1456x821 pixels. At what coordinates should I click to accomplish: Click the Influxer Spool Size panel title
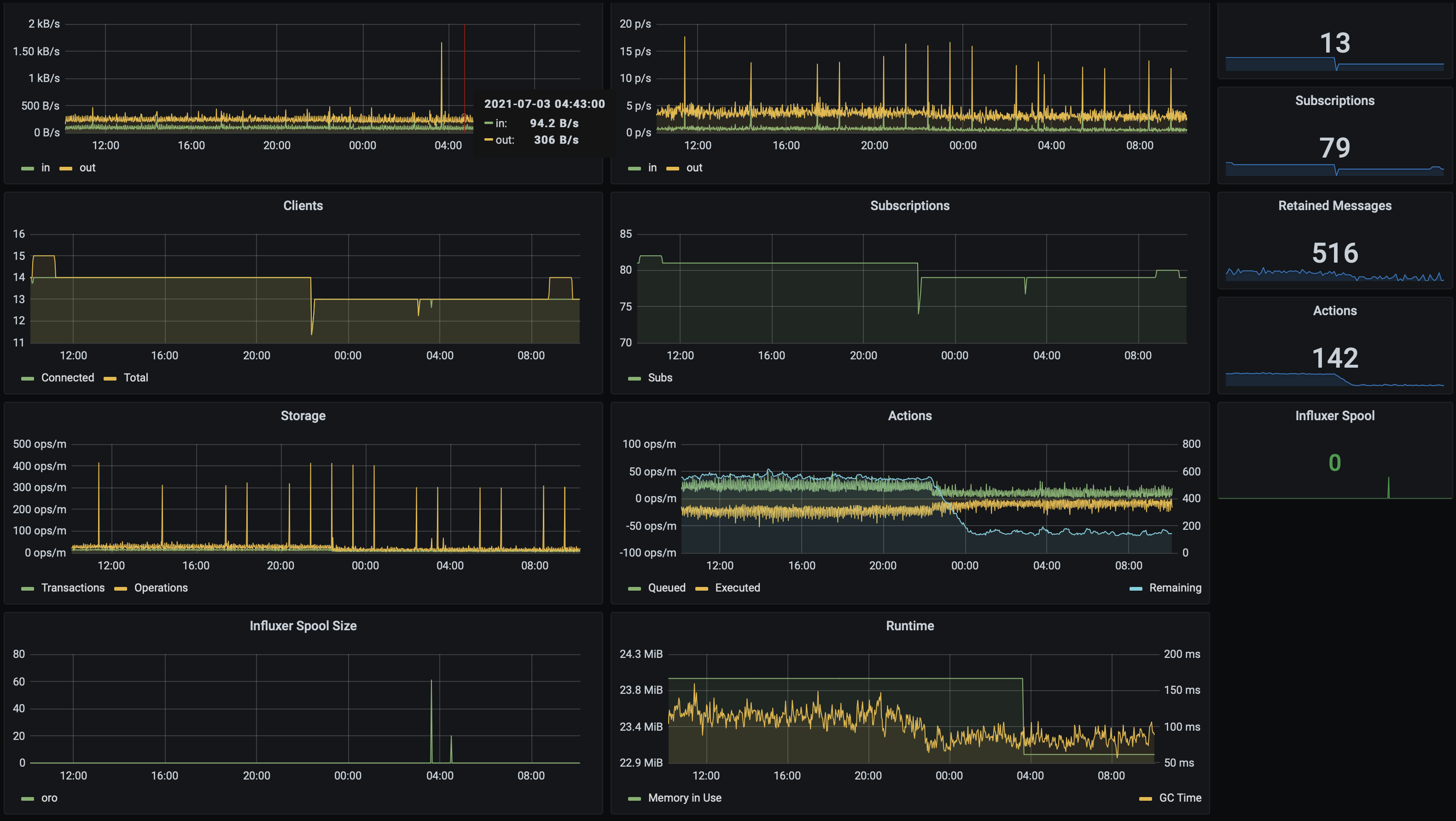click(x=303, y=626)
